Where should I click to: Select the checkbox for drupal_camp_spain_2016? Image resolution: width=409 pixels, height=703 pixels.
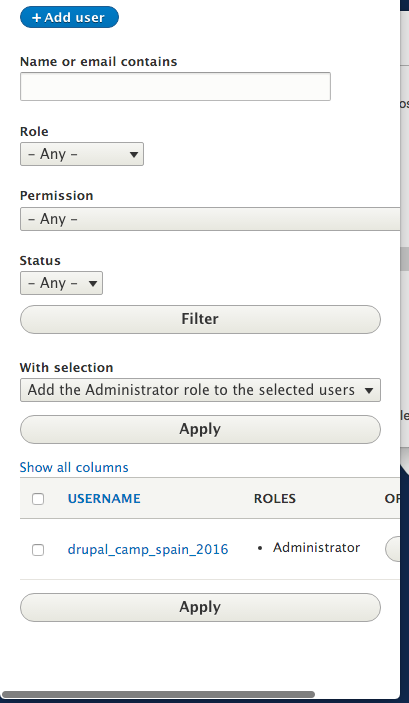38,550
